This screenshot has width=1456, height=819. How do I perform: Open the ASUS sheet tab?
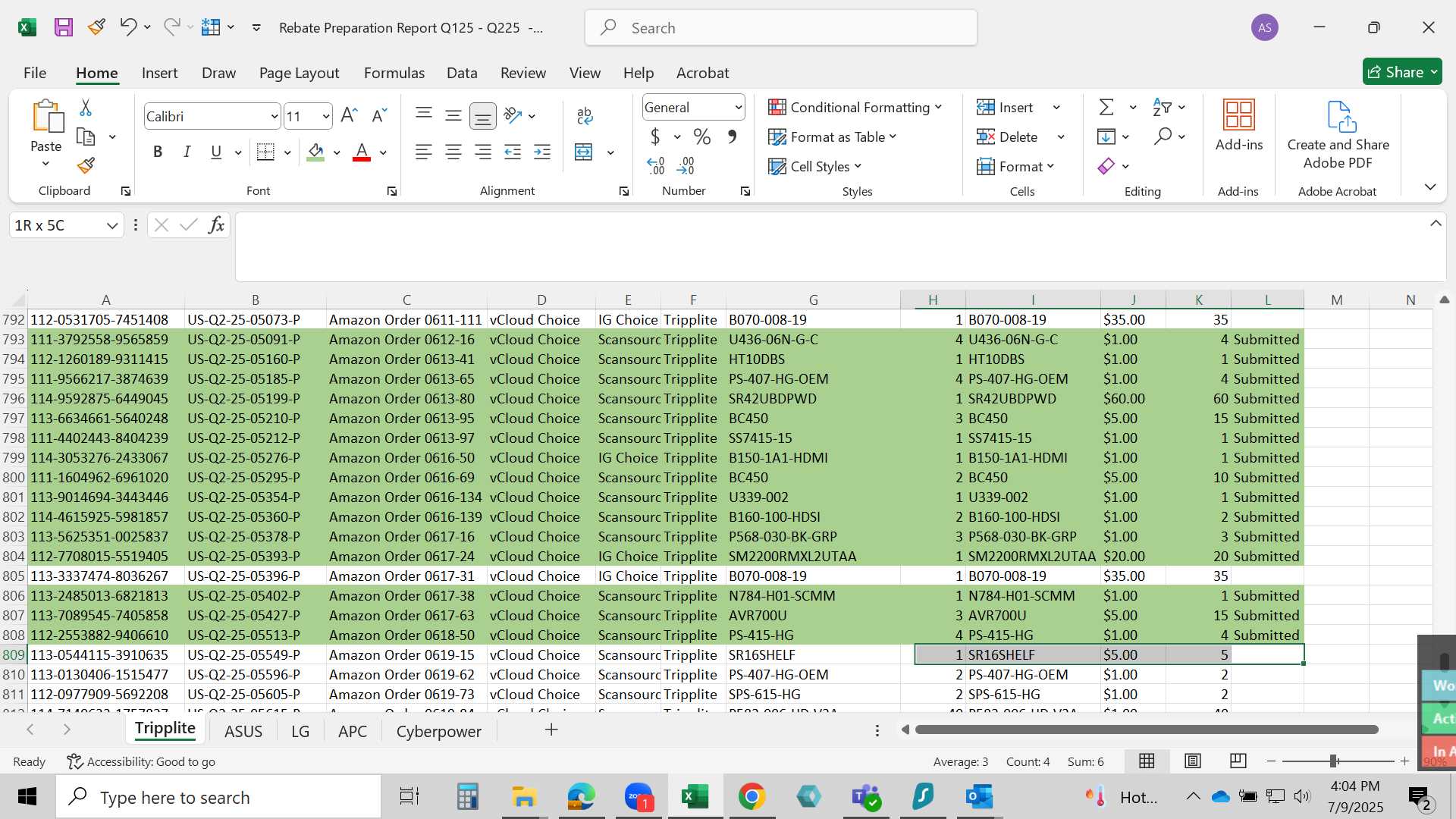coord(243,731)
